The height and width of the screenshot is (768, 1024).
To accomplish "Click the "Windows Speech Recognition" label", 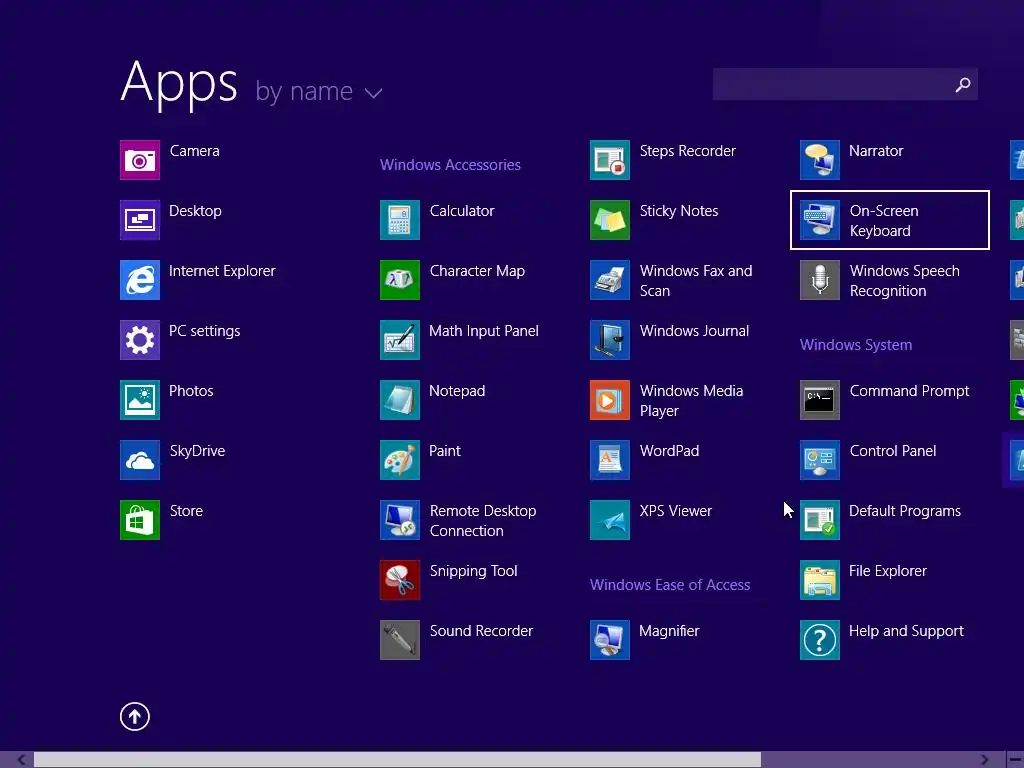I will [904, 281].
